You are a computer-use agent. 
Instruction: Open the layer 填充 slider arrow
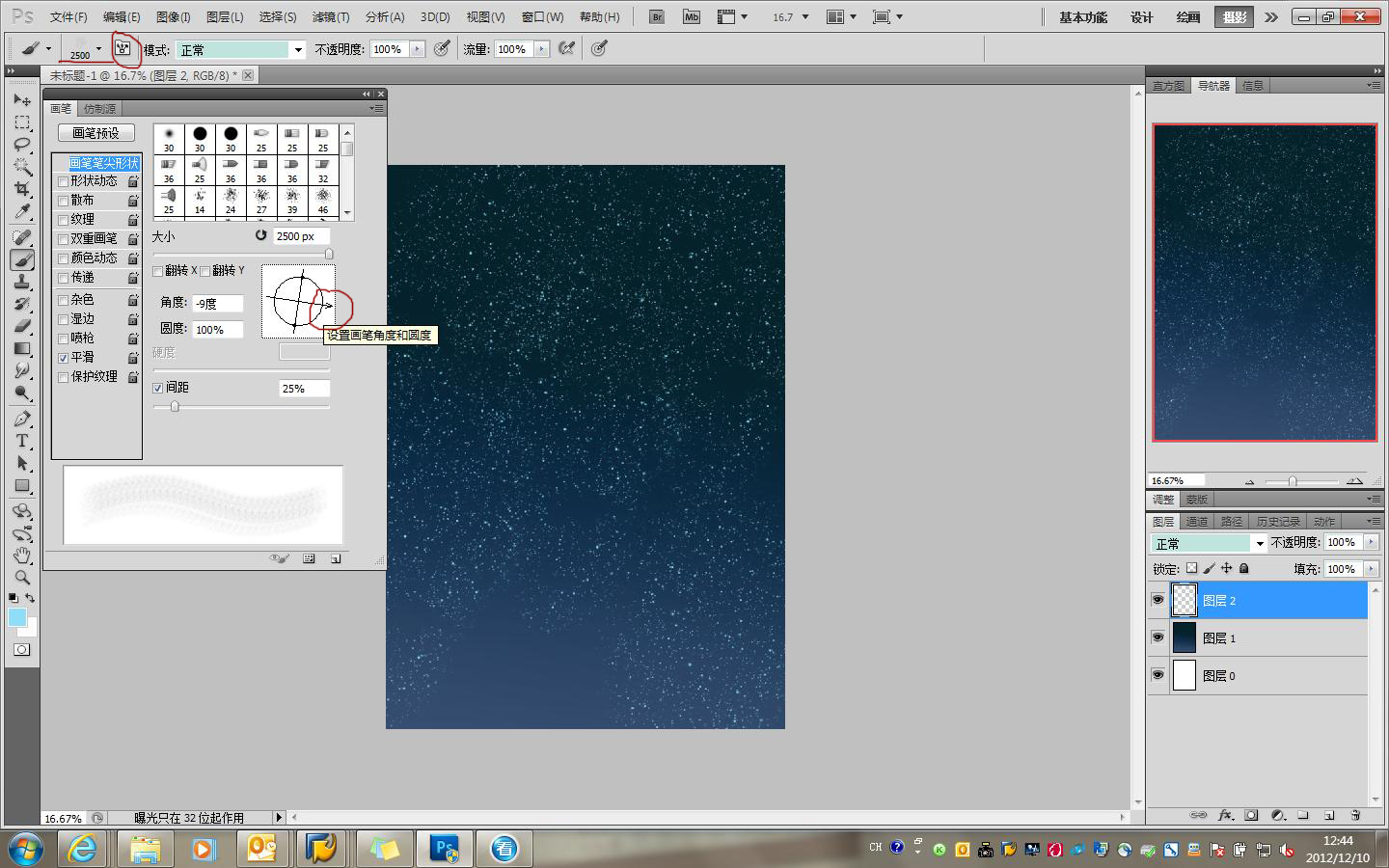(1371, 569)
